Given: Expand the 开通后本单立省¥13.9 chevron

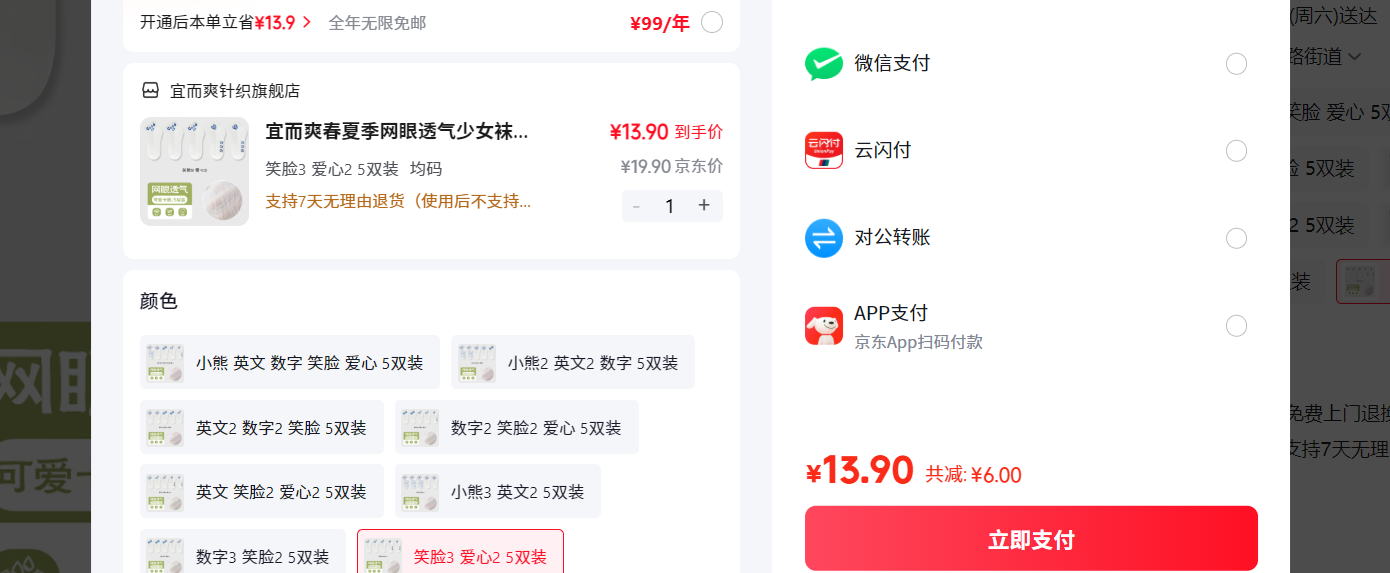Looking at the screenshot, I should [307, 22].
